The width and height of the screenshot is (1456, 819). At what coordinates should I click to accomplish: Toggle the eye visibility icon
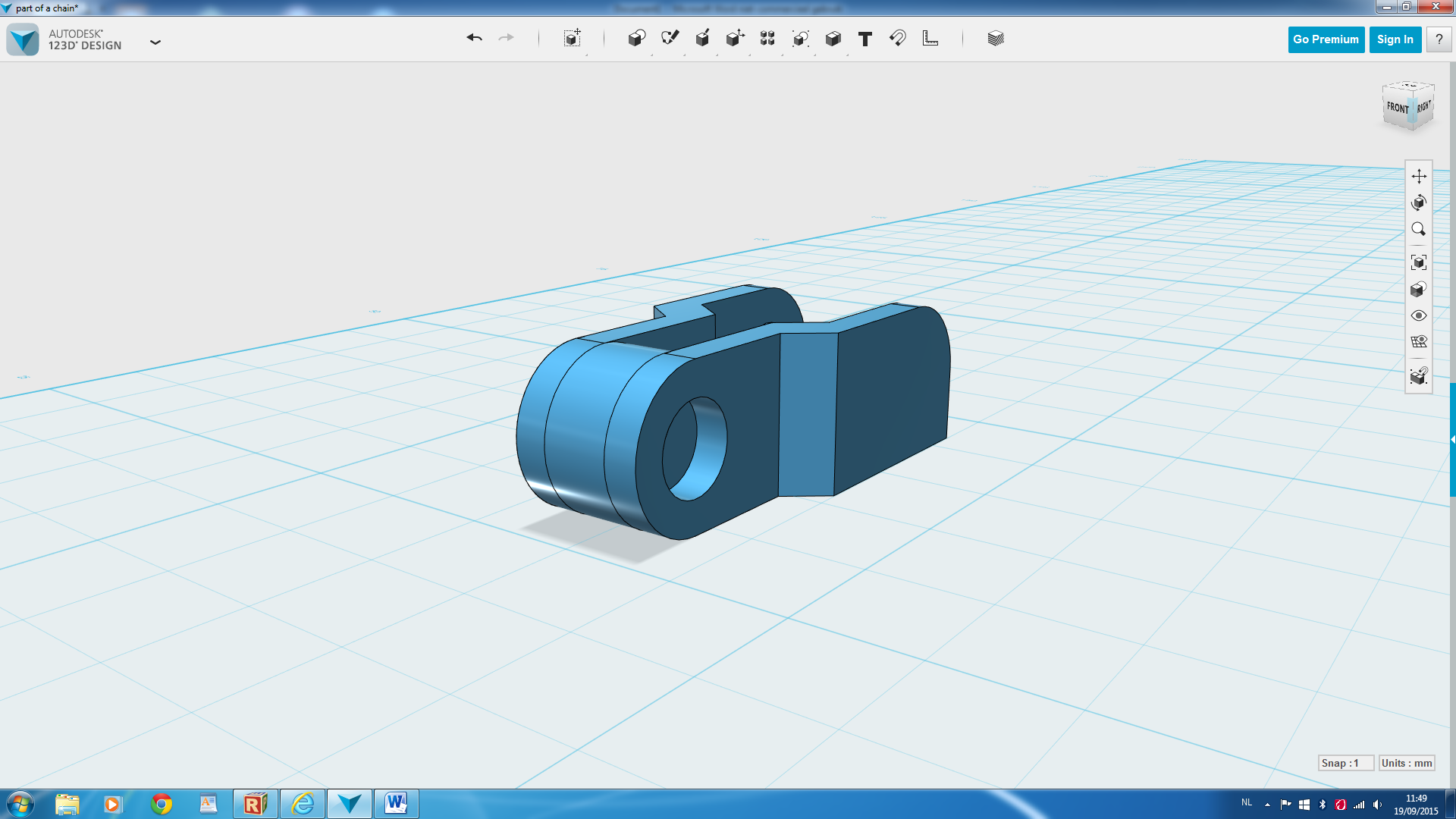[1419, 315]
